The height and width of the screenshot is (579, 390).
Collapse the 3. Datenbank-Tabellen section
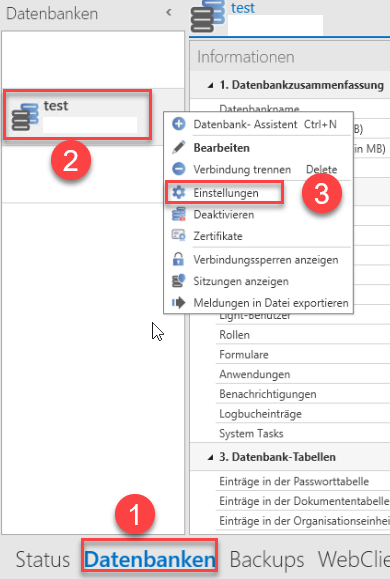coord(211,457)
